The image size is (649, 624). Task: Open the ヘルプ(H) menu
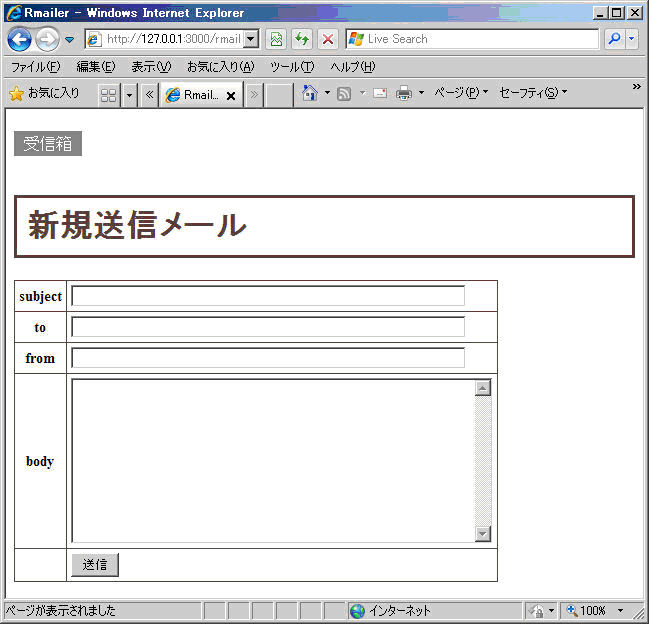pos(353,67)
